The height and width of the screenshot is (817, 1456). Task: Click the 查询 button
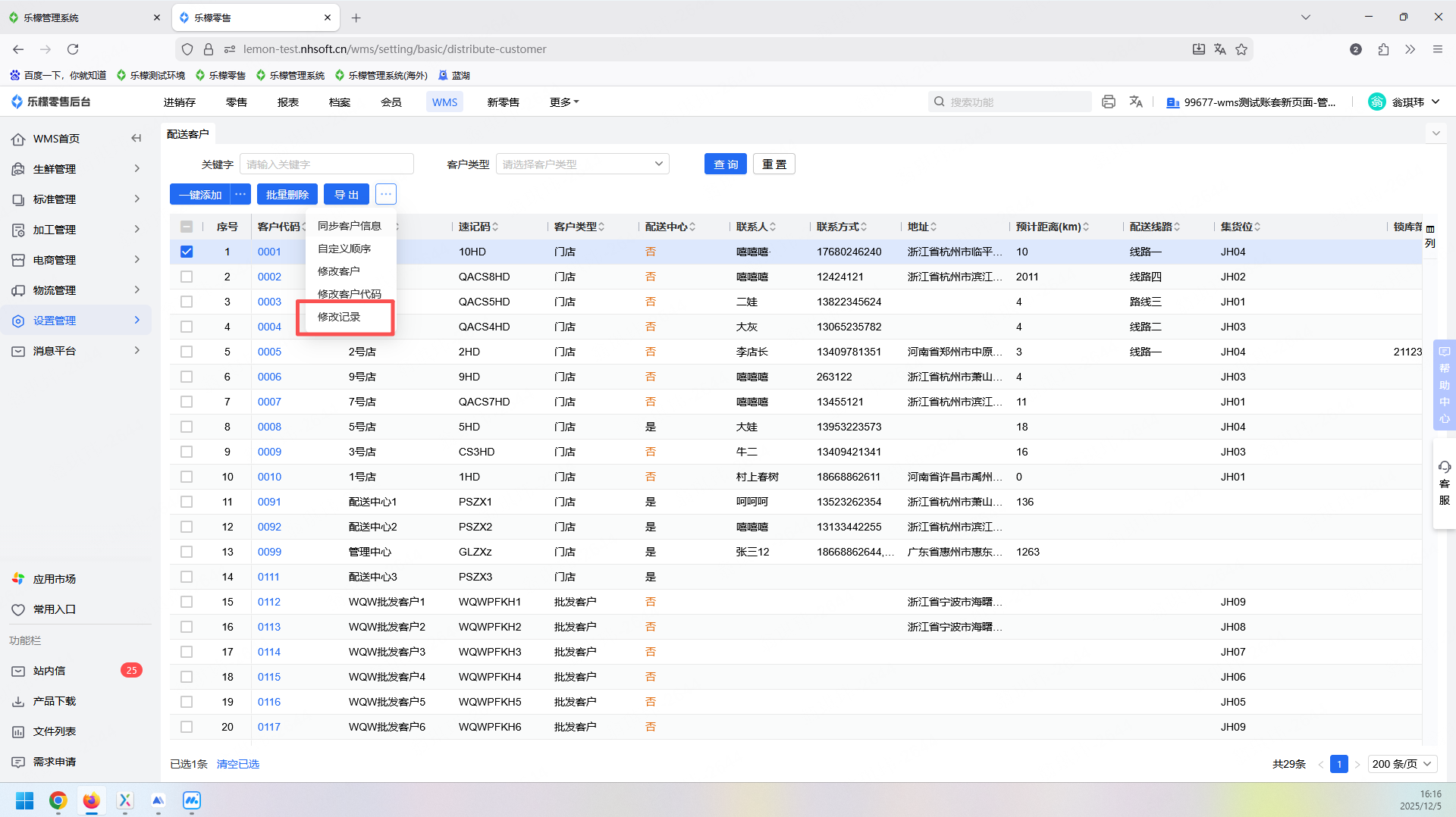tap(725, 164)
